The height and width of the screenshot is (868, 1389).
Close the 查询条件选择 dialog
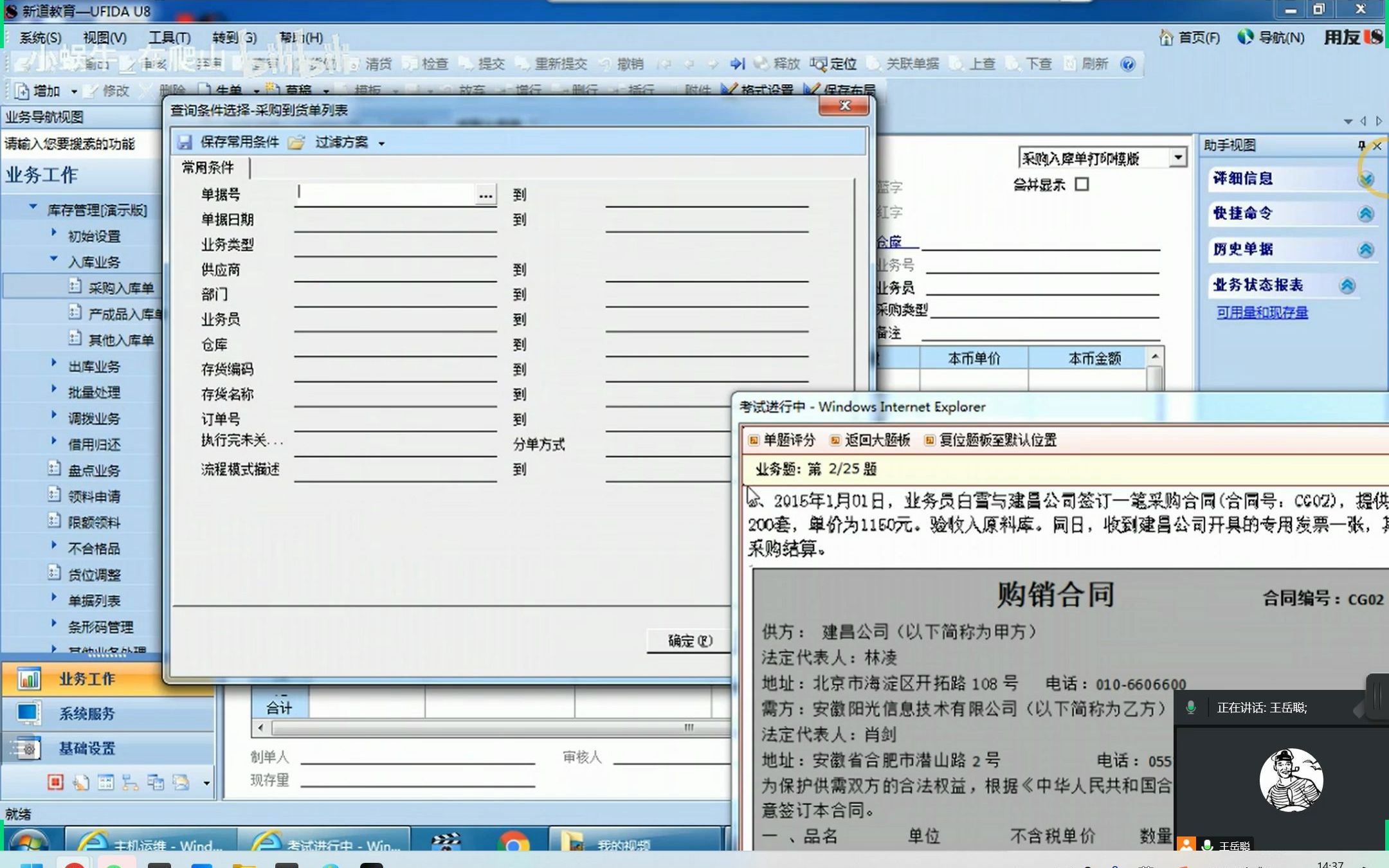tap(844, 106)
